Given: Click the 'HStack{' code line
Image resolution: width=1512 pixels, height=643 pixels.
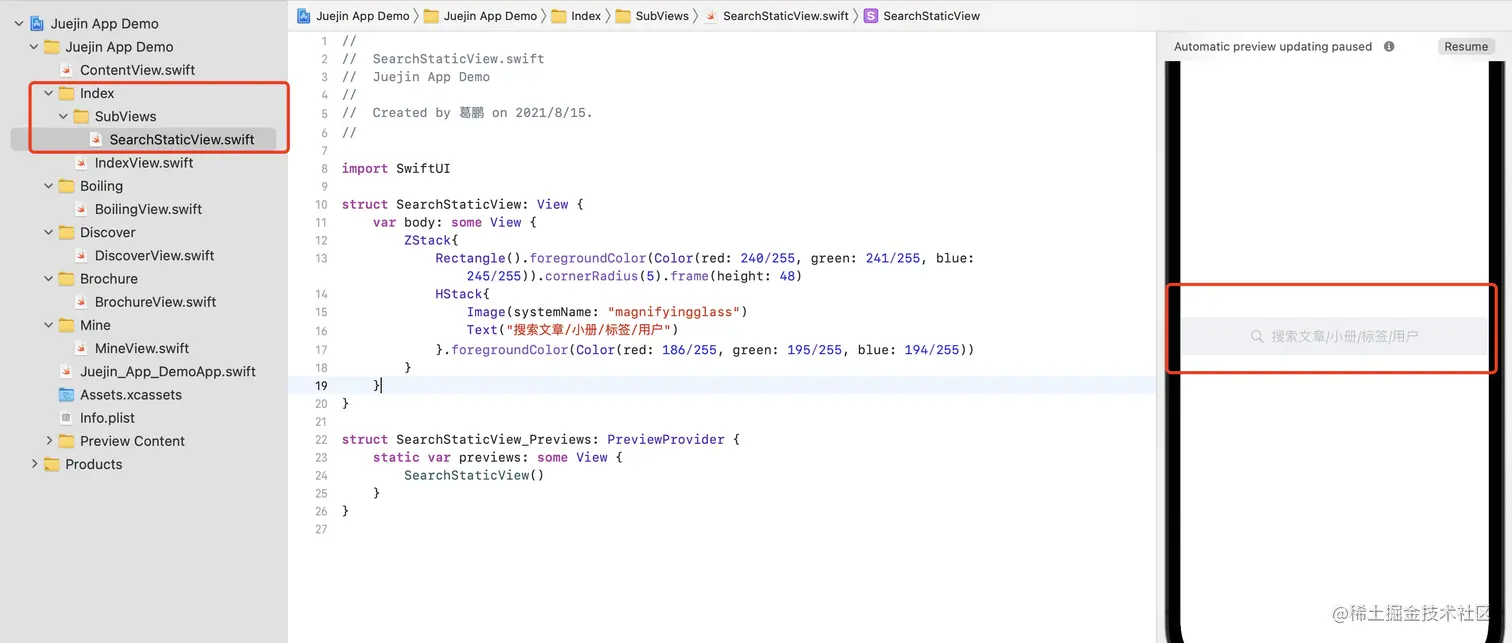Looking at the screenshot, I should pos(462,294).
